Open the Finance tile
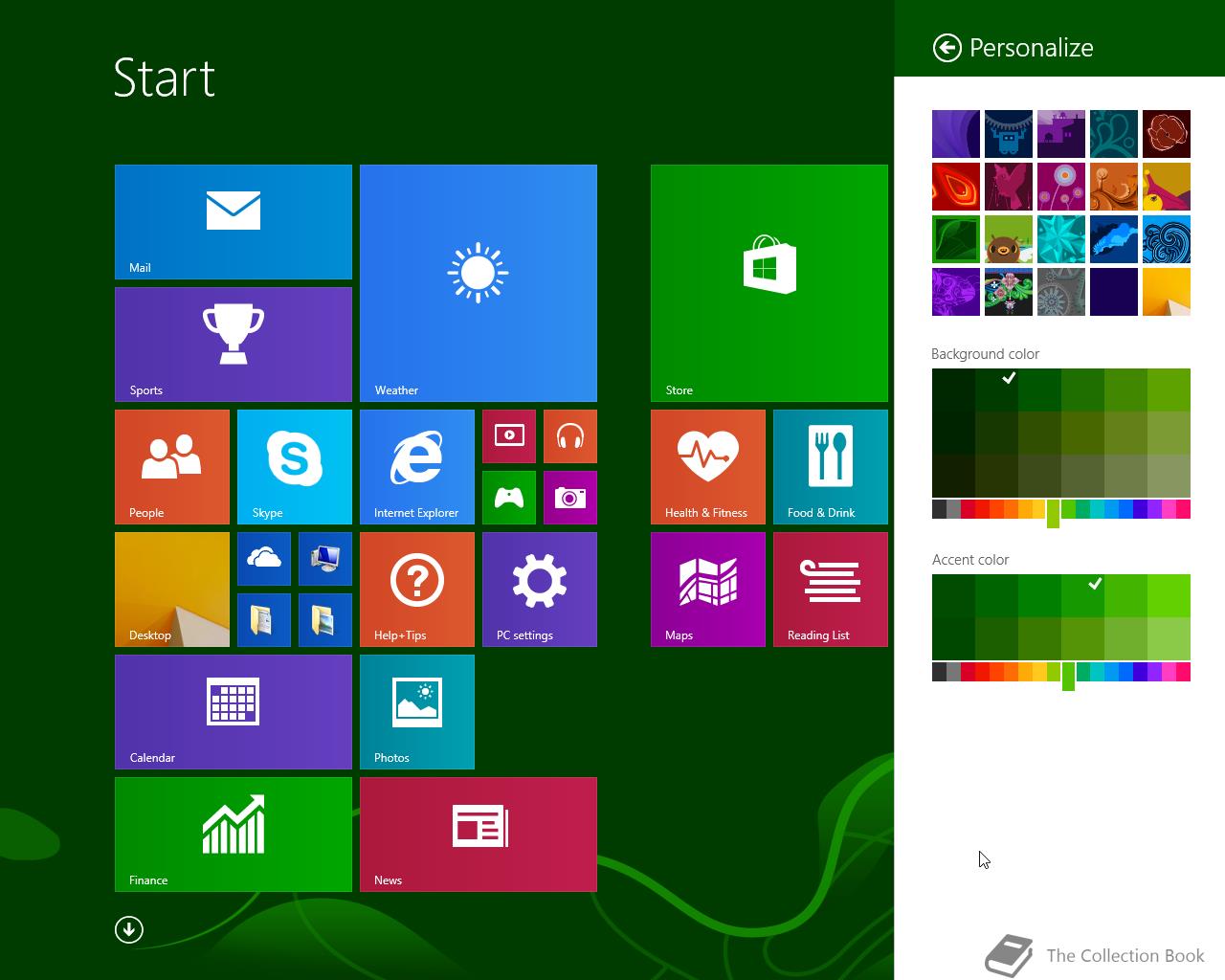The image size is (1225, 980). pos(234,835)
